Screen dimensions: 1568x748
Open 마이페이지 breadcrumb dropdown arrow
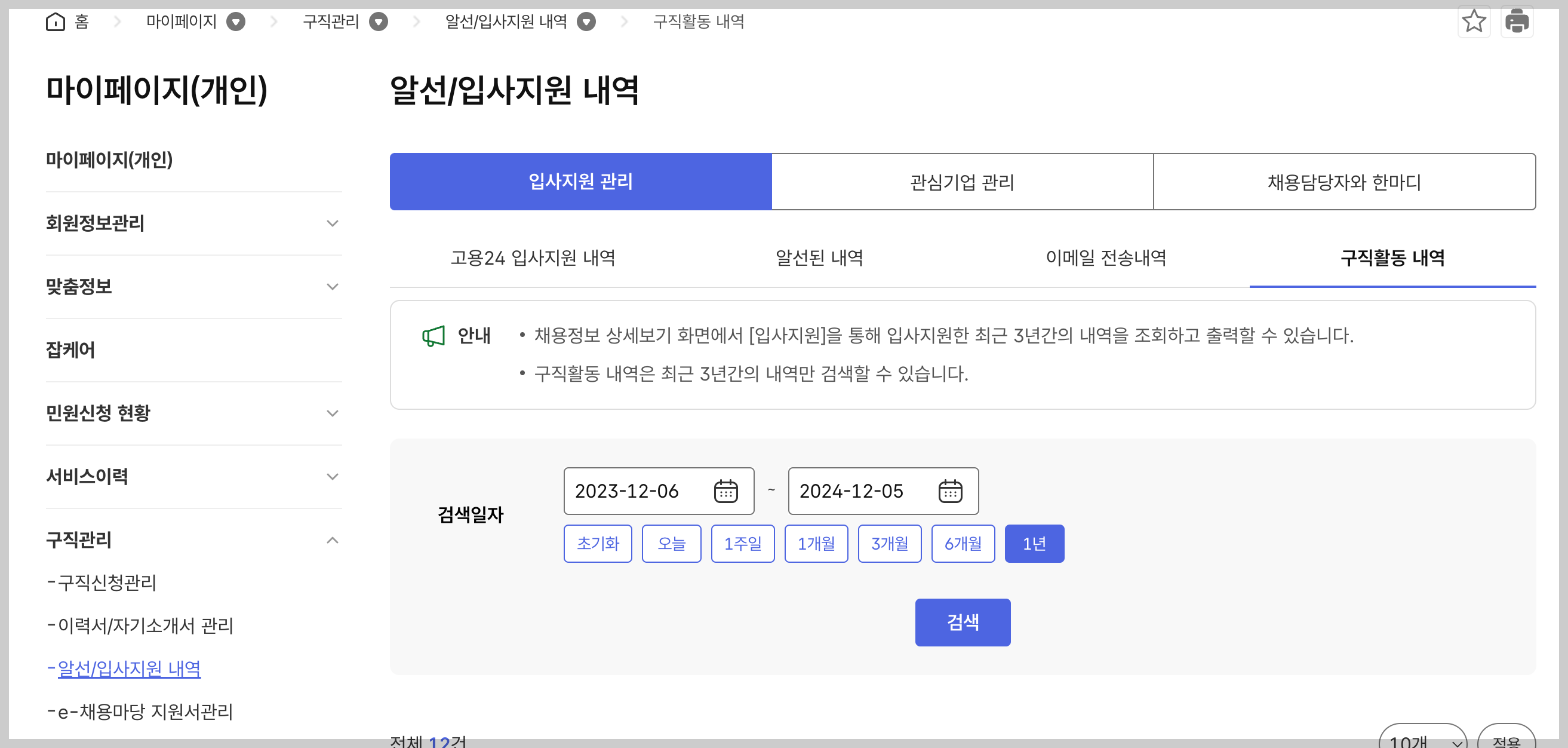(236, 22)
